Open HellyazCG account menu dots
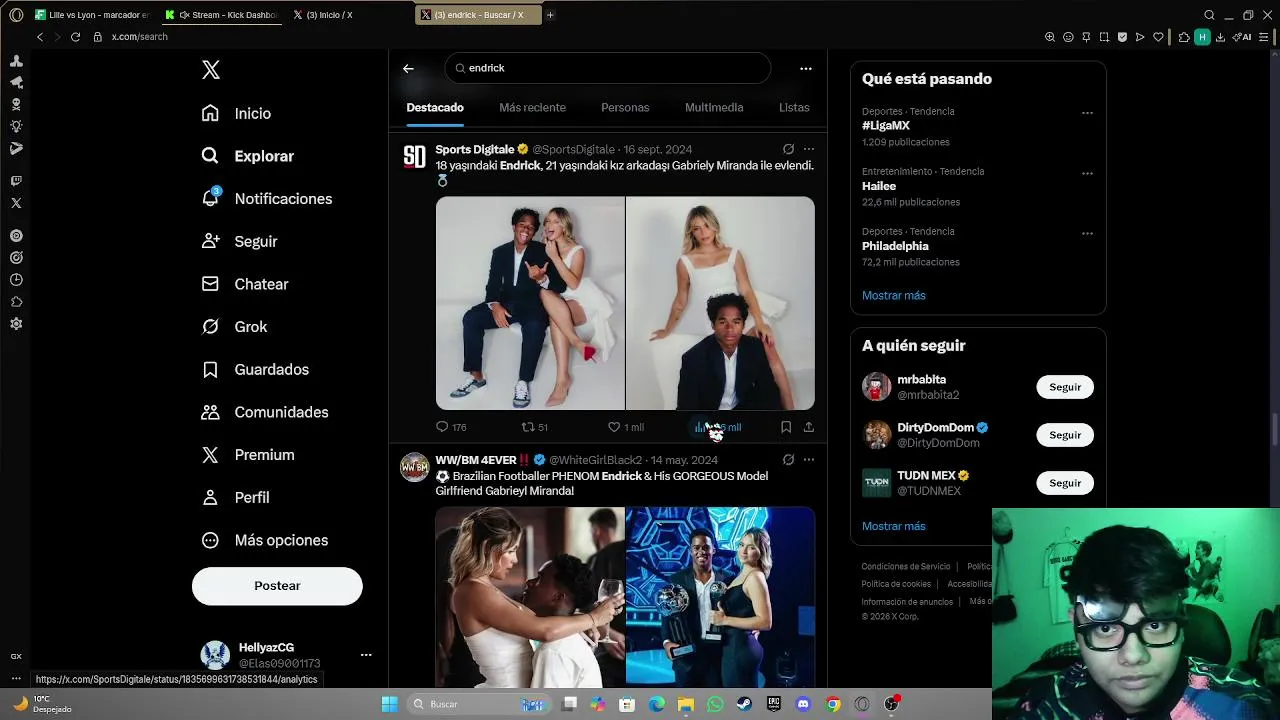1280x720 pixels. point(366,655)
